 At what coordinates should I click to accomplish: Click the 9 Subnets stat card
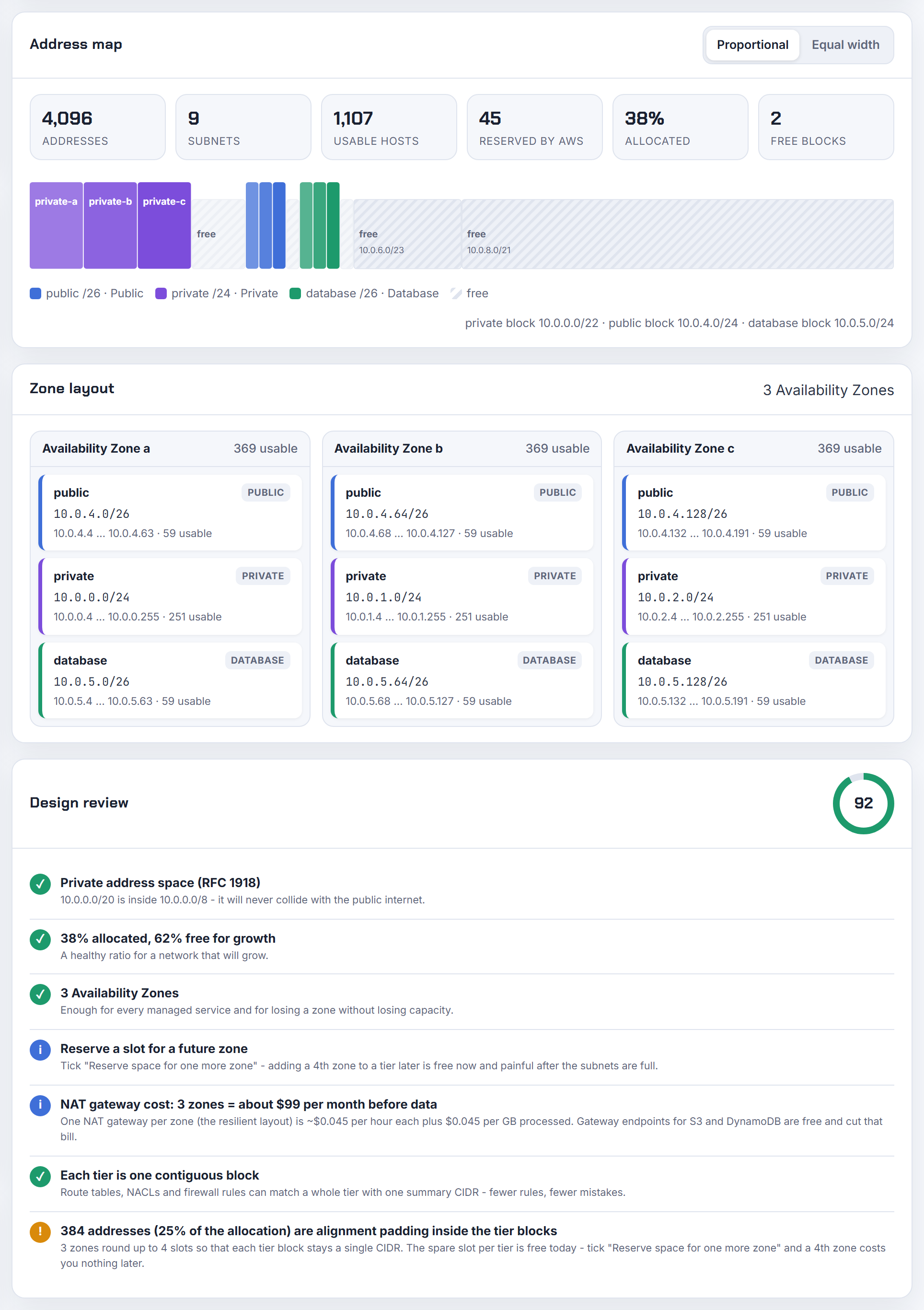[x=243, y=127]
